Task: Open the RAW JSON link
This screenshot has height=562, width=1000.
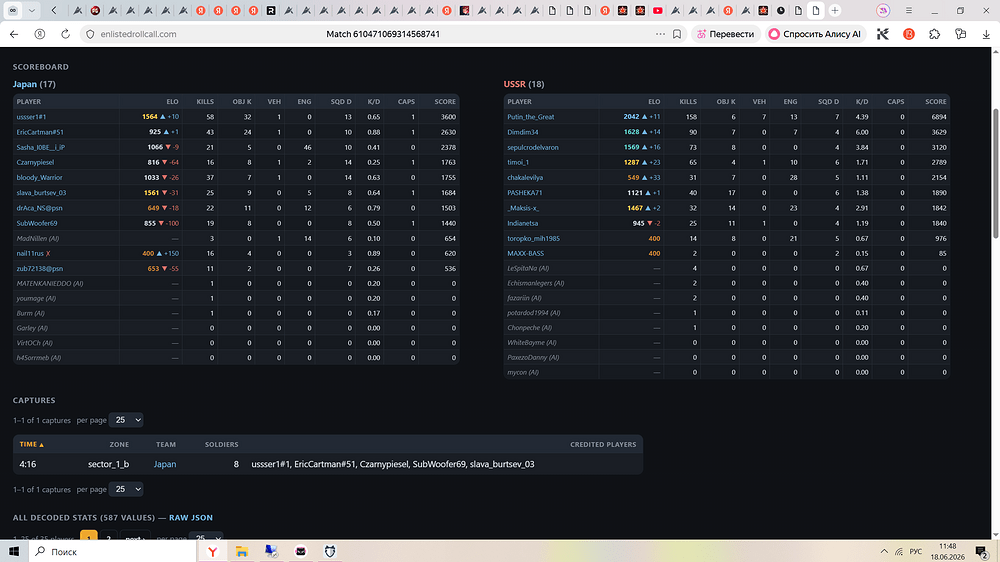Action: pyautogui.click(x=191, y=517)
